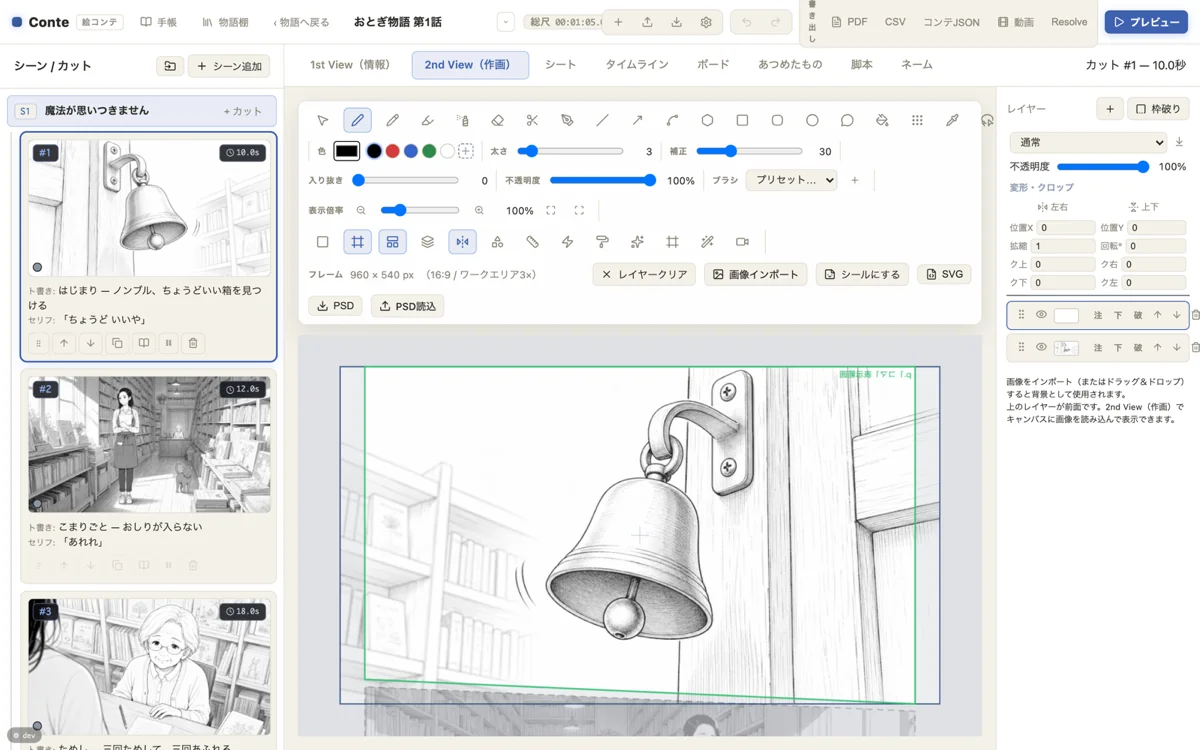Select the pen nib vector tool
This screenshot has width=1200, height=750.
click(x=567, y=120)
